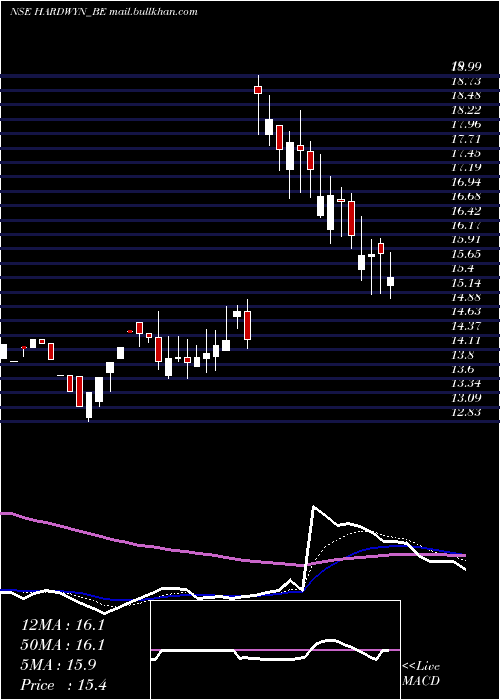Click the 17.19 price level label
Screen dimensions: 500x700
pyautogui.click(x=466, y=167)
